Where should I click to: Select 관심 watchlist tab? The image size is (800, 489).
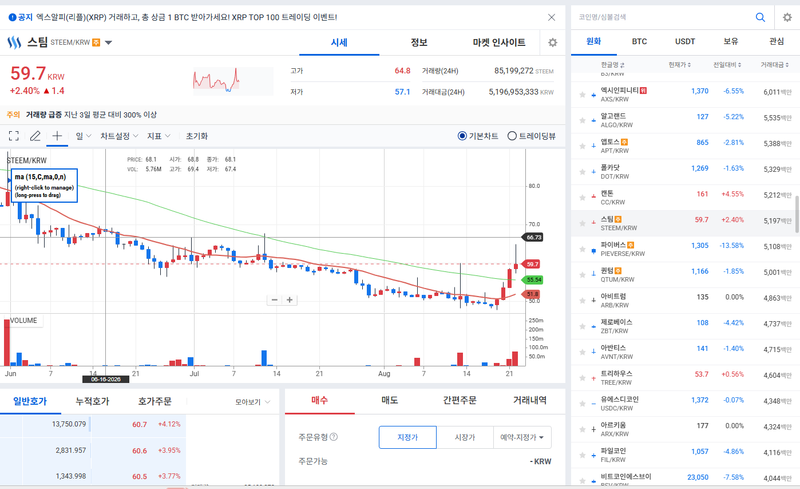click(777, 41)
